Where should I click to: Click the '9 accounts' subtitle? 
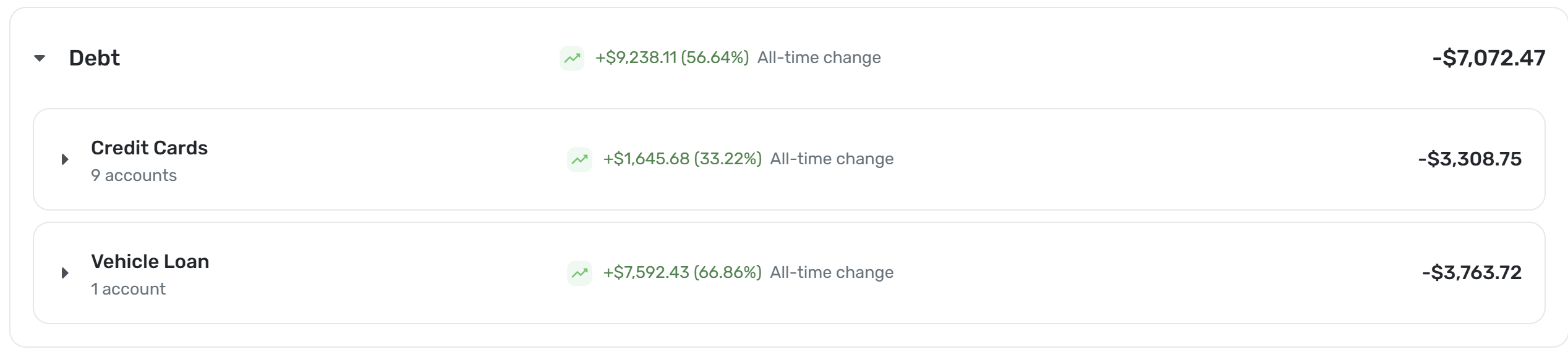(x=134, y=176)
